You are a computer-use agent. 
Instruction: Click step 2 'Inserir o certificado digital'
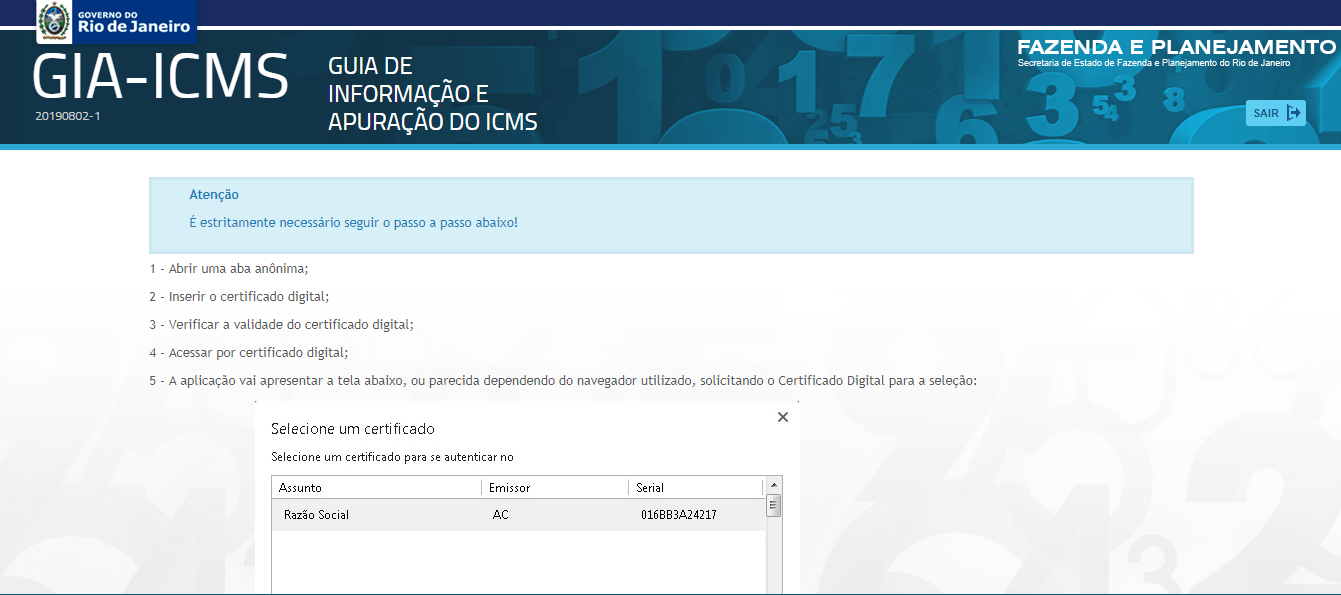point(239,297)
